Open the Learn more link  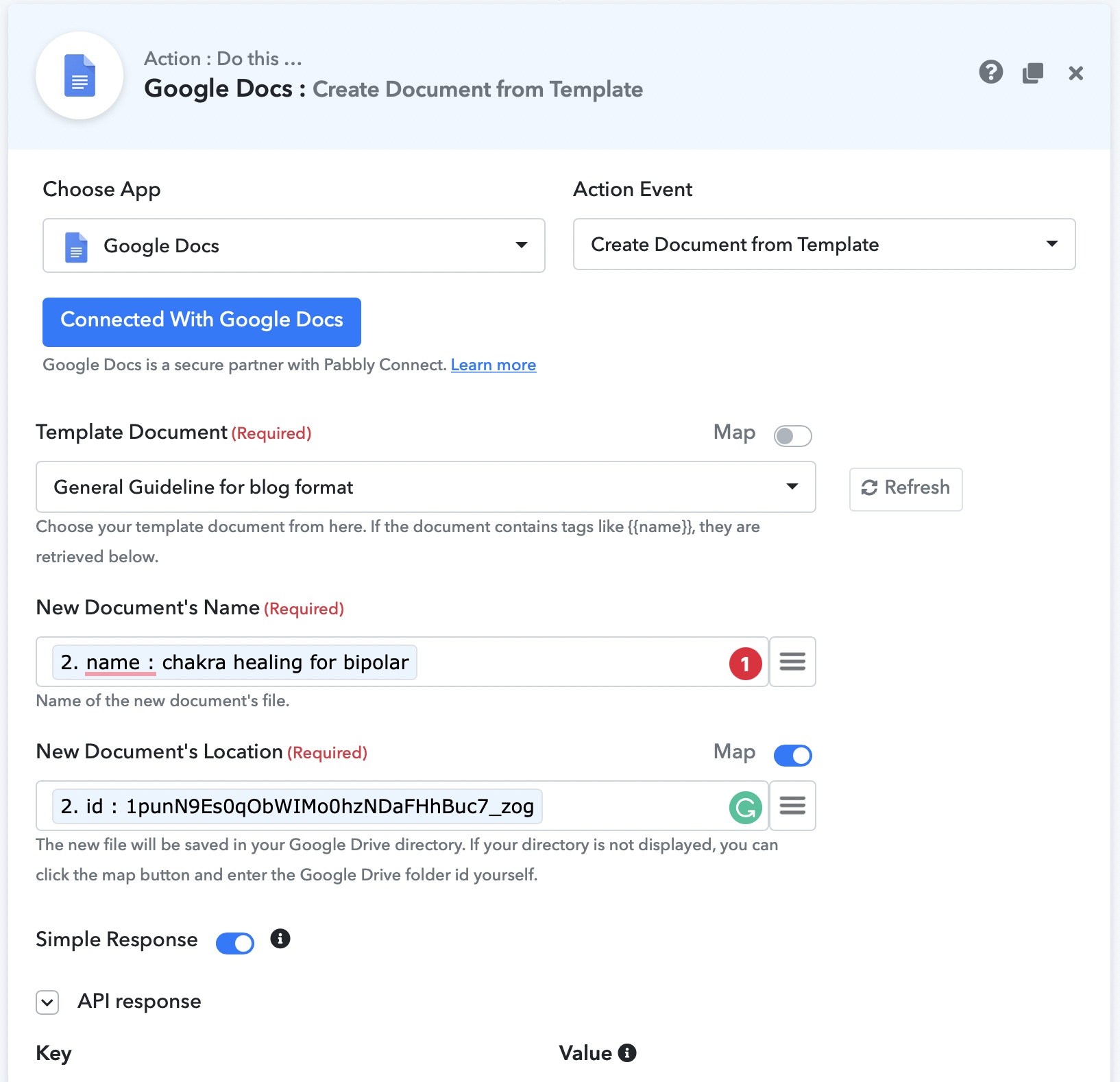click(494, 365)
